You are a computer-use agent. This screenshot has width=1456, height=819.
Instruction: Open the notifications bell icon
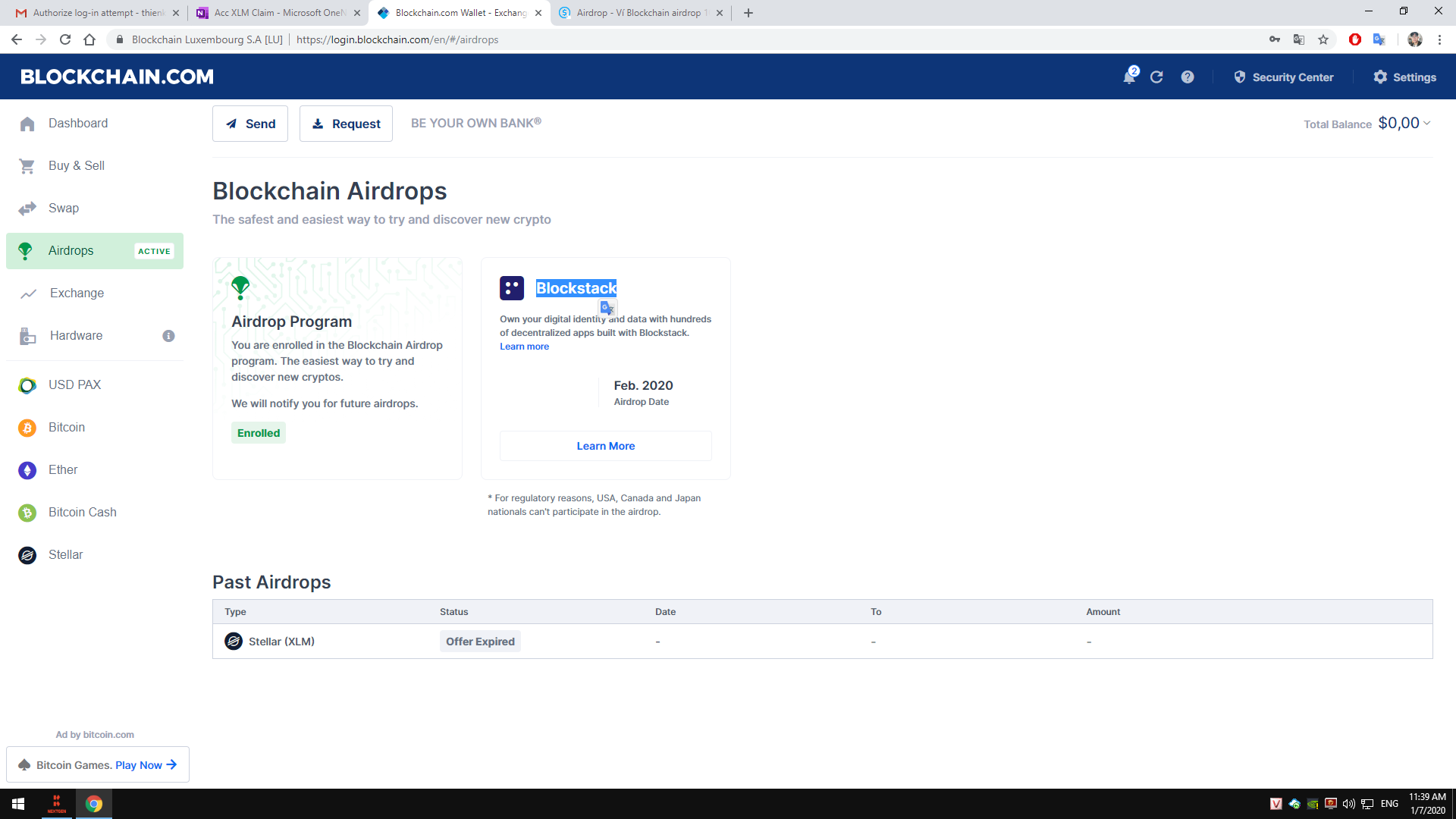[x=1129, y=77]
